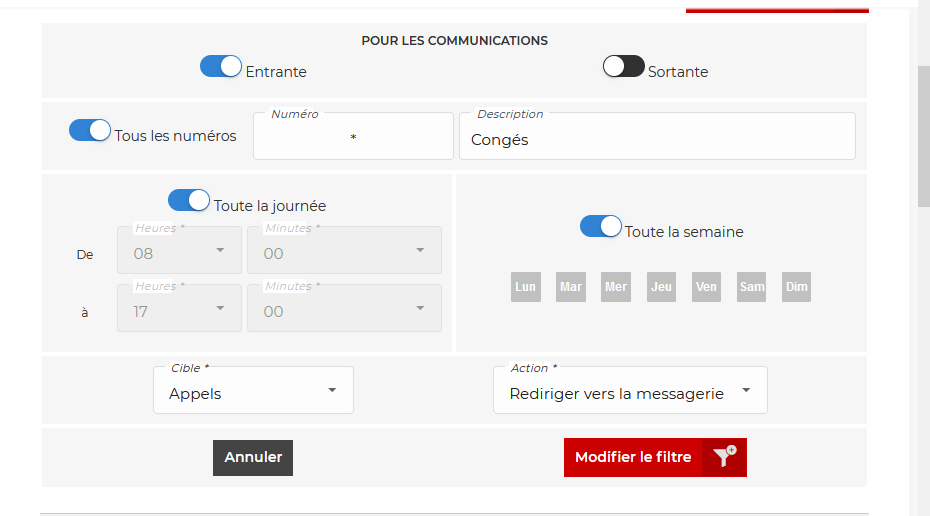
Task: Click the Modifier le filtre text
Action: pos(633,457)
